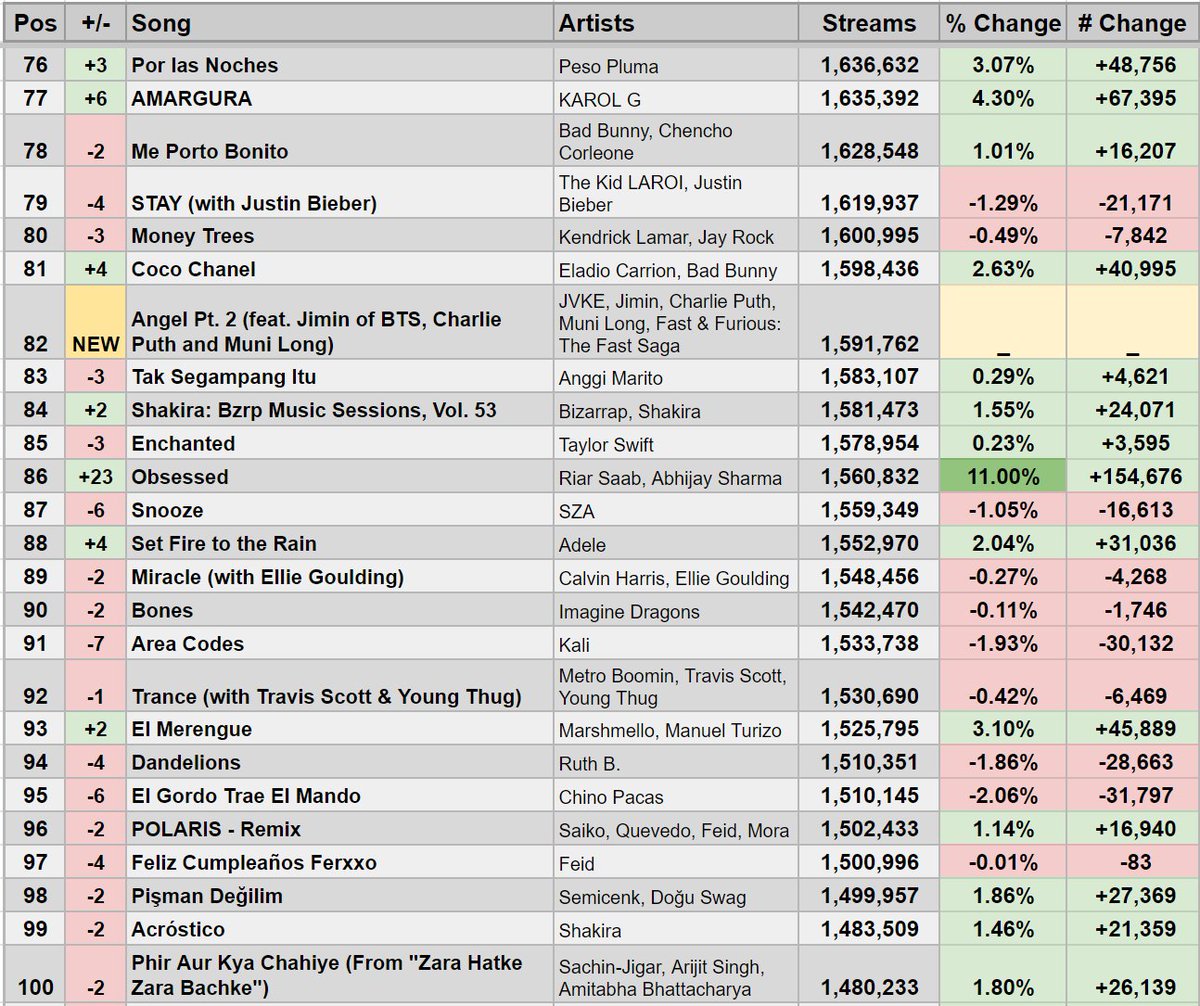Select the song cell POLARIS - Remix
Viewport: 1200px width, 1006px height.
coord(340,829)
